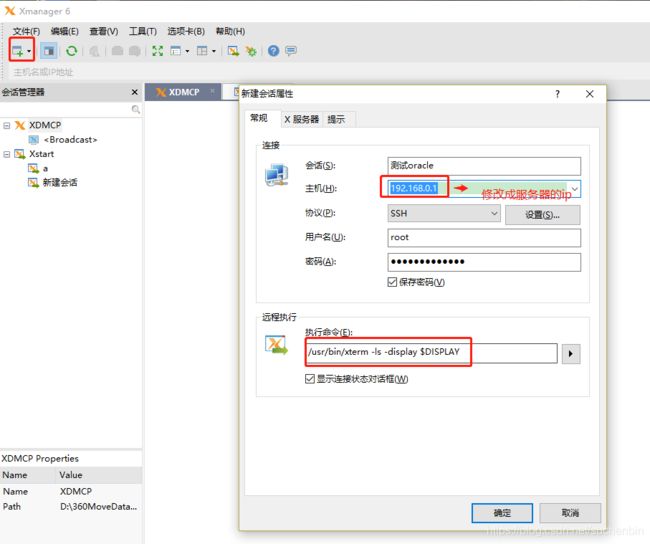Click the feedback speech bubble icon
Screen dimensions: 650x544
pos(291,51)
